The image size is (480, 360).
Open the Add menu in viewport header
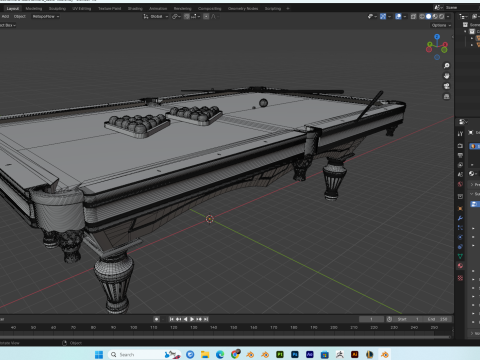click(5, 16)
